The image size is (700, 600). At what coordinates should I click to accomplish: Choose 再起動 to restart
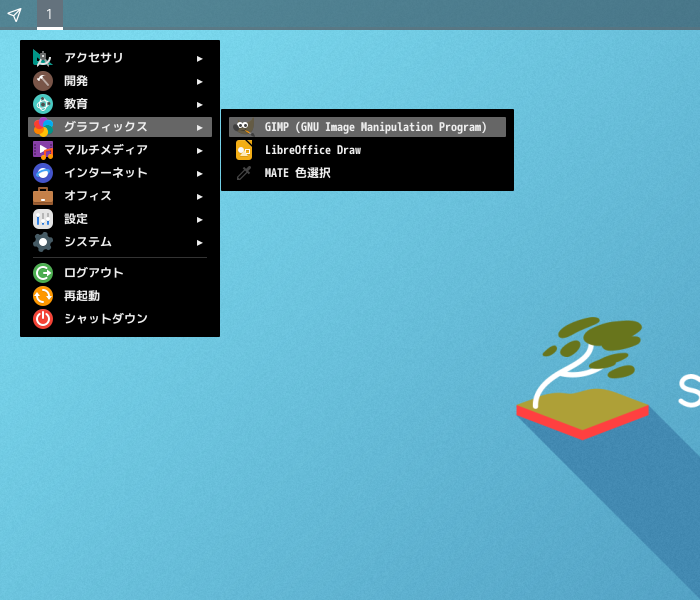point(120,296)
